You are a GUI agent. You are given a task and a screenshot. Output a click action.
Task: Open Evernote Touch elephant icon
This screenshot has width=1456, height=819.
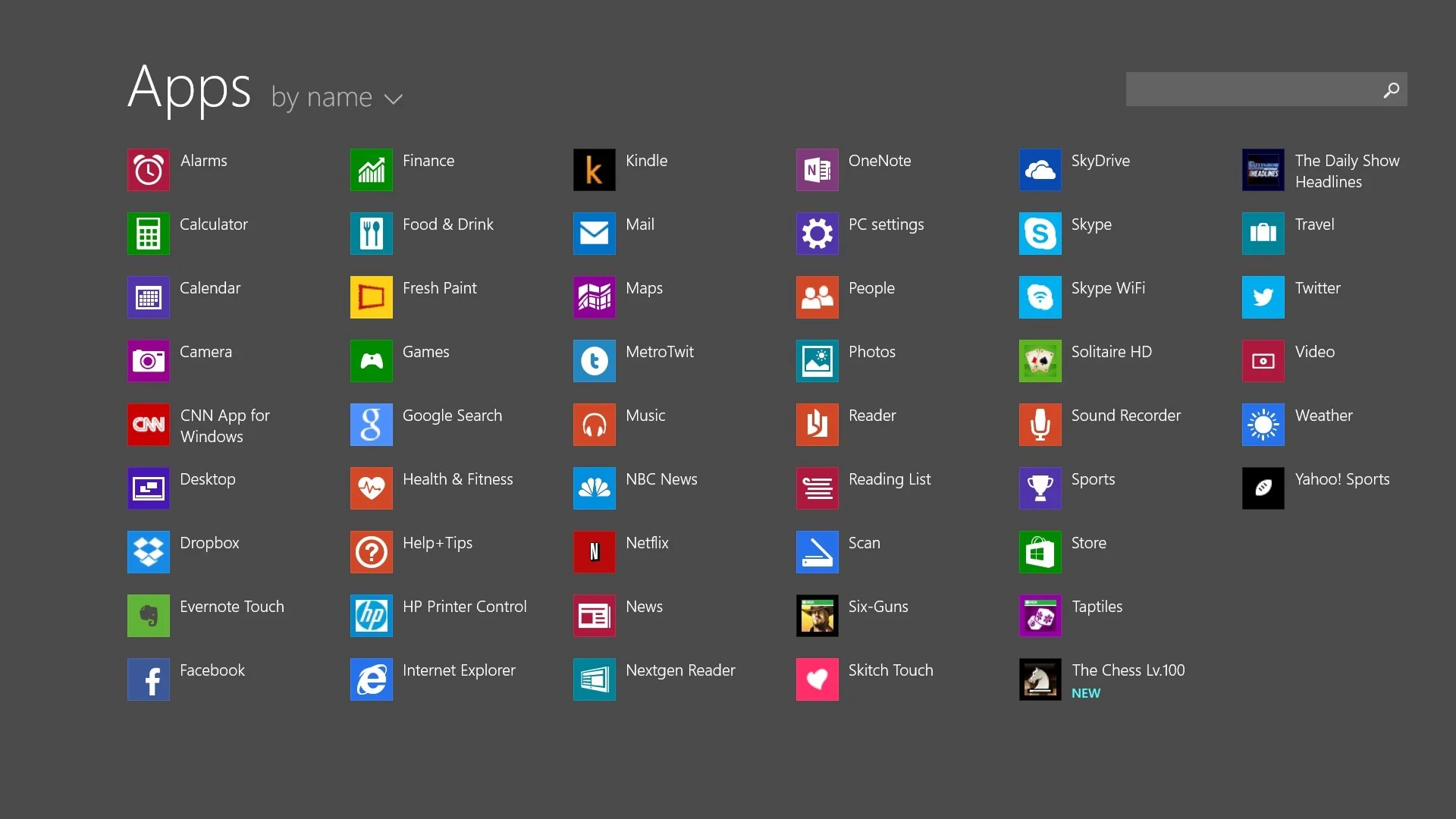[x=149, y=616]
